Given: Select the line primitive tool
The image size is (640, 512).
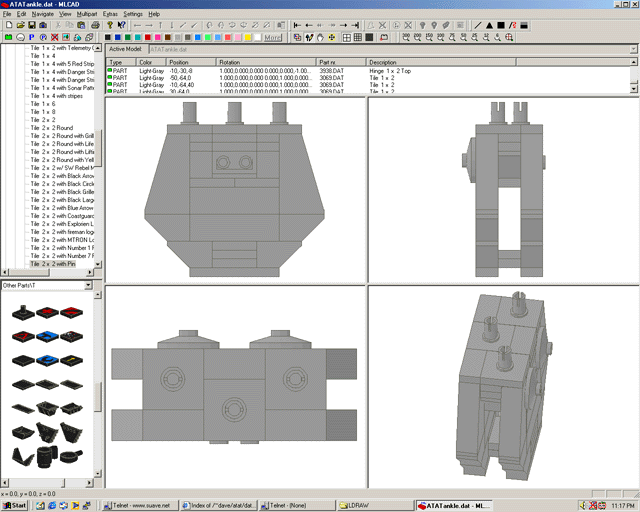Looking at the screenshot, I should (478, 25).
